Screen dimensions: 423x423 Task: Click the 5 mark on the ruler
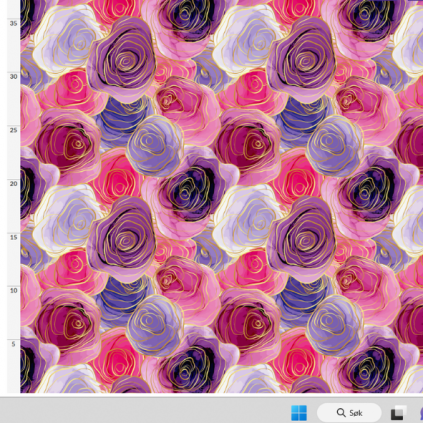13,344
